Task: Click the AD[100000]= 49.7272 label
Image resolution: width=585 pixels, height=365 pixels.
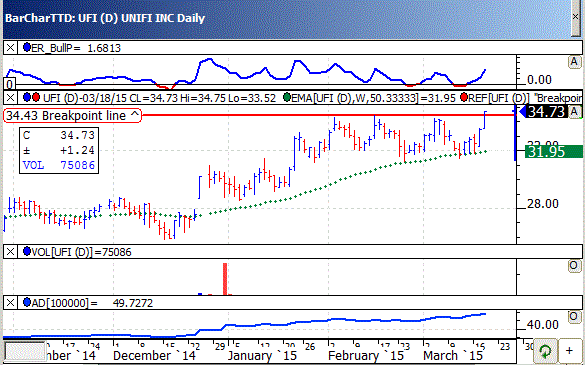Action: [92, 303]
